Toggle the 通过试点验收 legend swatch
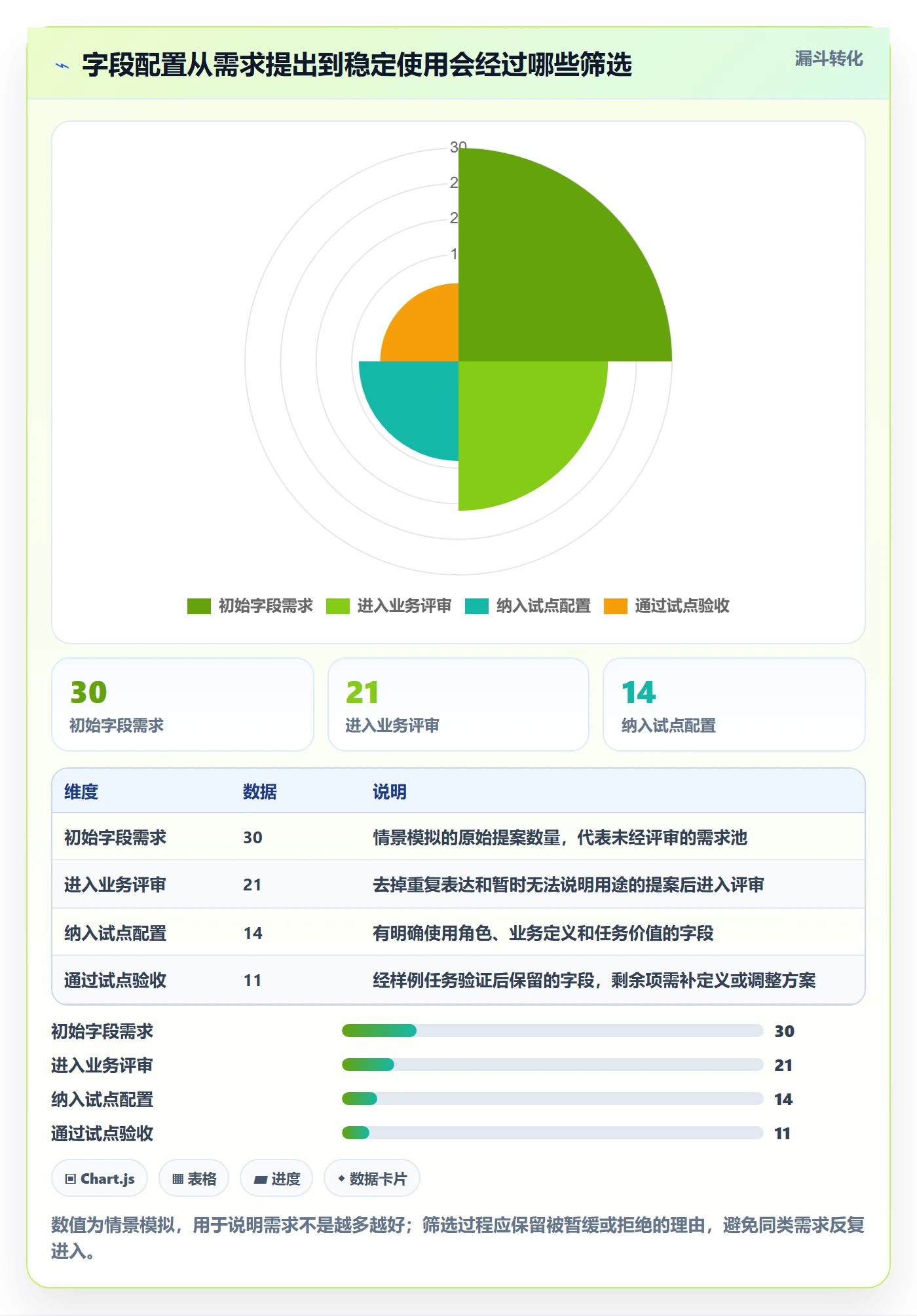 [x=615, y=606]
